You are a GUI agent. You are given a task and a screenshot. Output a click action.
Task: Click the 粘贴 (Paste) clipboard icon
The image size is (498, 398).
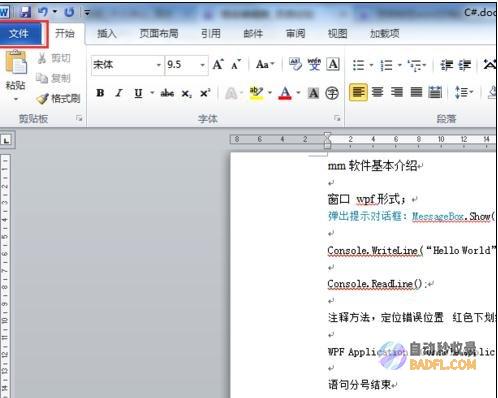(16, 62)
